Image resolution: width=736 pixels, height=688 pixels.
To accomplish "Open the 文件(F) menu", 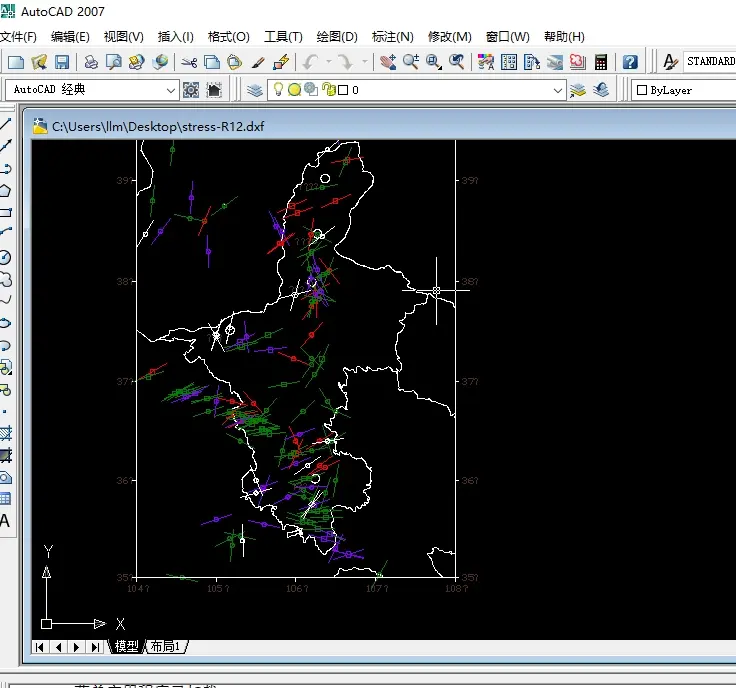I will (x=18, y=37).
